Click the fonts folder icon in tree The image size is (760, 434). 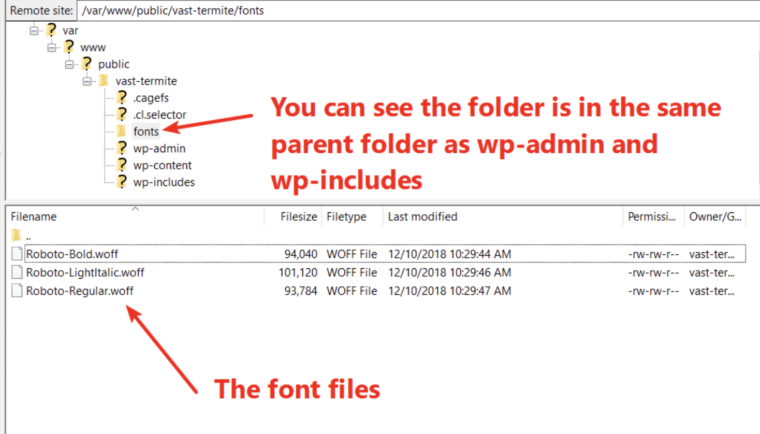coord(121,131)
